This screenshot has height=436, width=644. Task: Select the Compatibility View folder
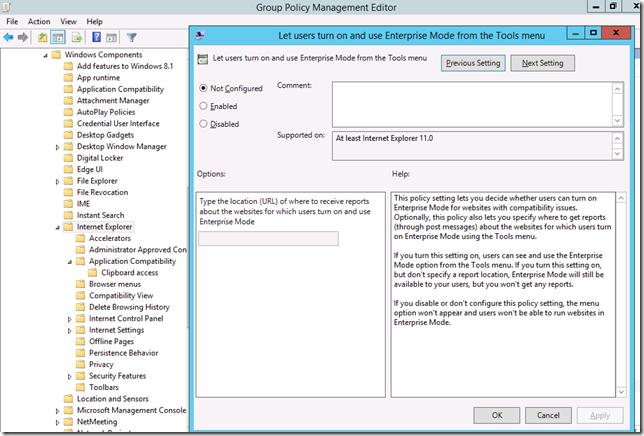point(120,296)
